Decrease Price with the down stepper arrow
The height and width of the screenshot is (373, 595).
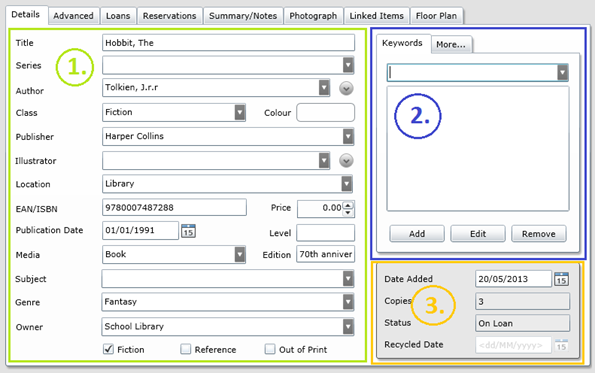click(348, 212)
